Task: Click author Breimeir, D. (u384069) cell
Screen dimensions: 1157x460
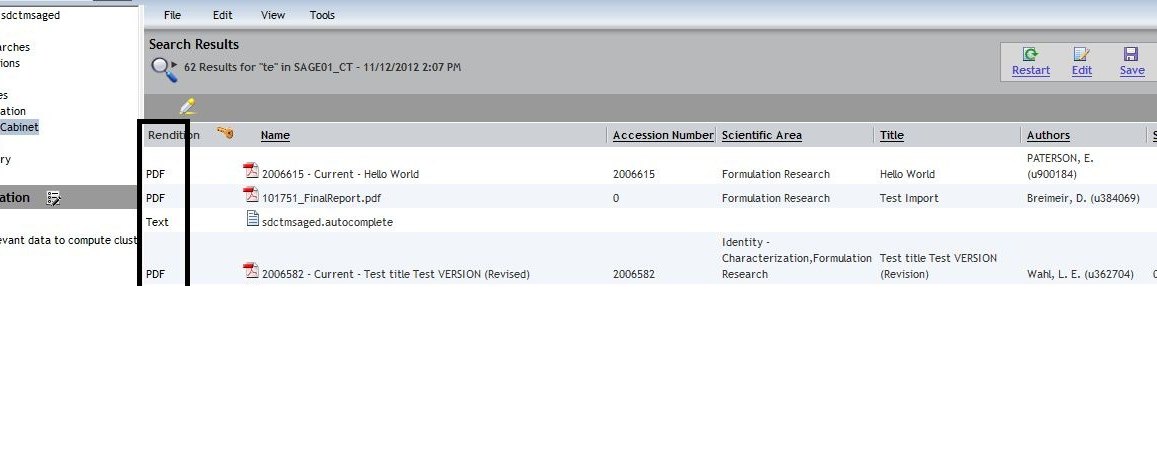Action: (x=1082, y=198)
